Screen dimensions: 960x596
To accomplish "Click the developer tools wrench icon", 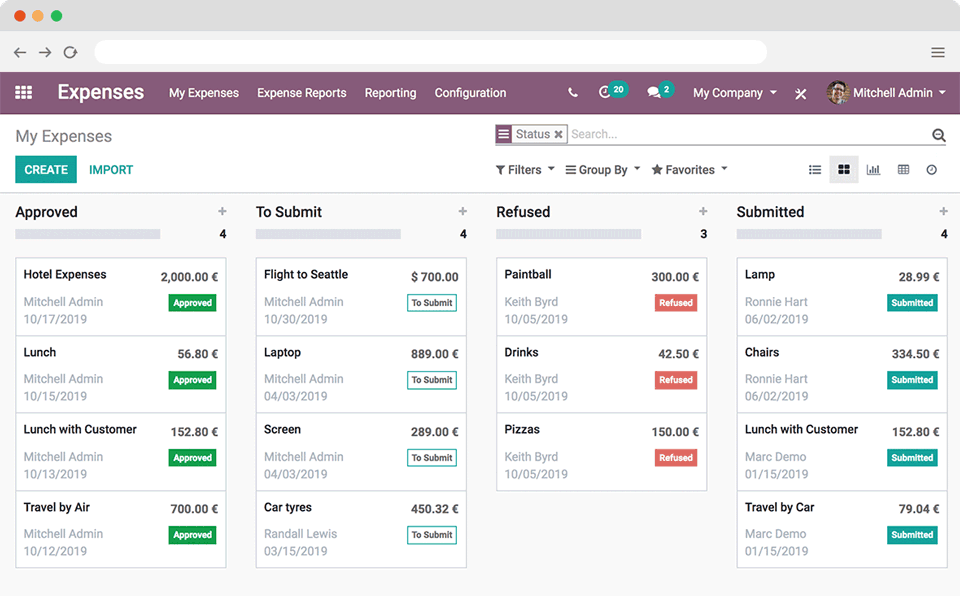I will pos(801,94).
